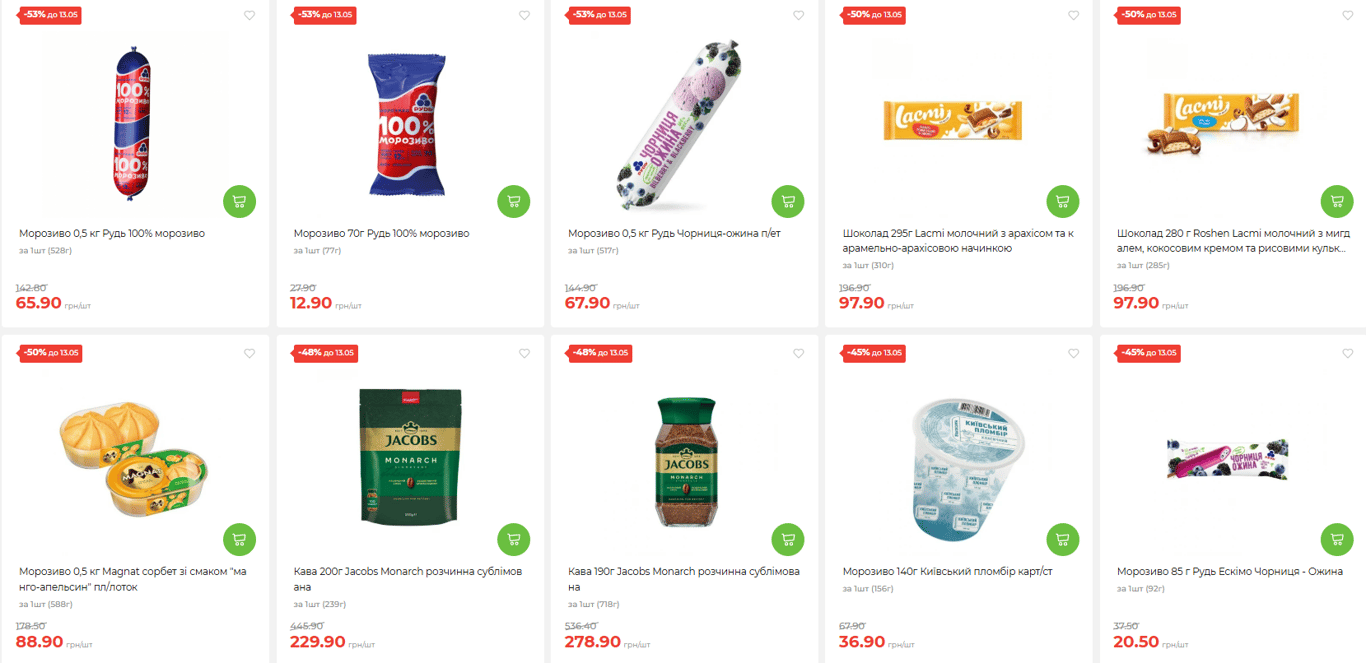
Task: Add Jacobs Monarch 190г jar to cart
Action: click(788, 539)
